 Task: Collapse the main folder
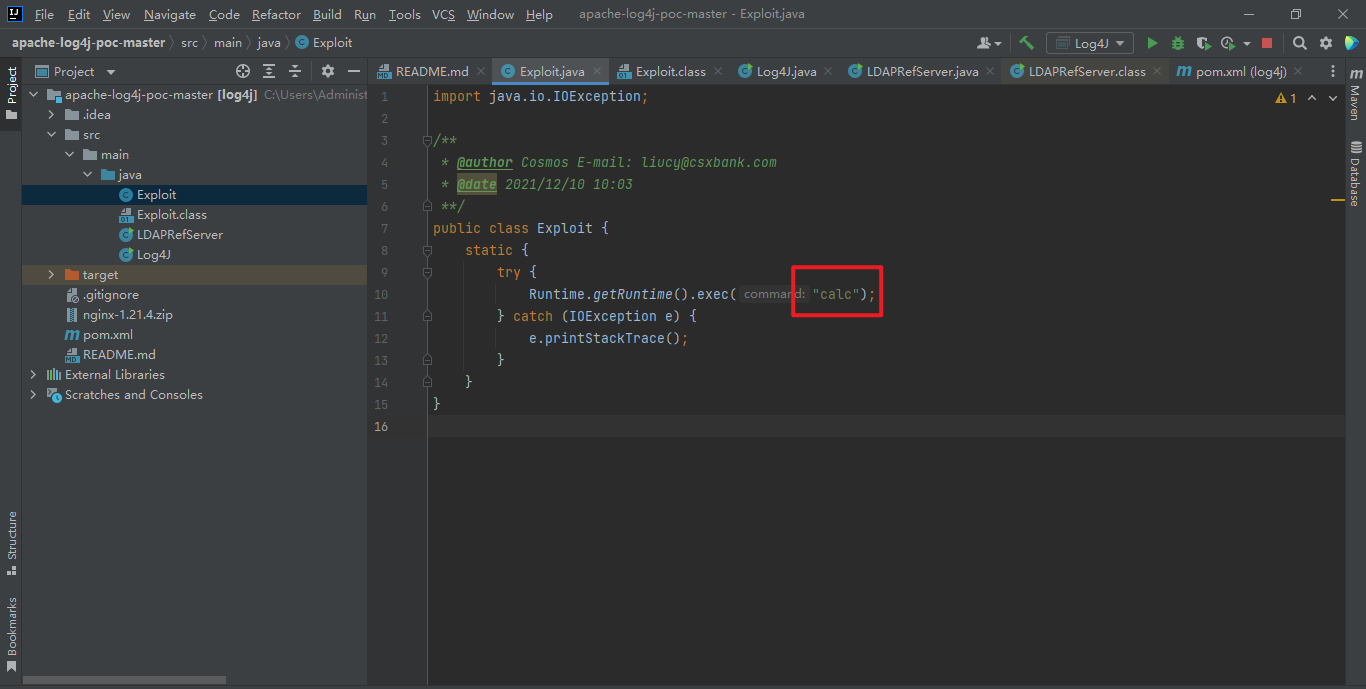[x=69, y=155]
